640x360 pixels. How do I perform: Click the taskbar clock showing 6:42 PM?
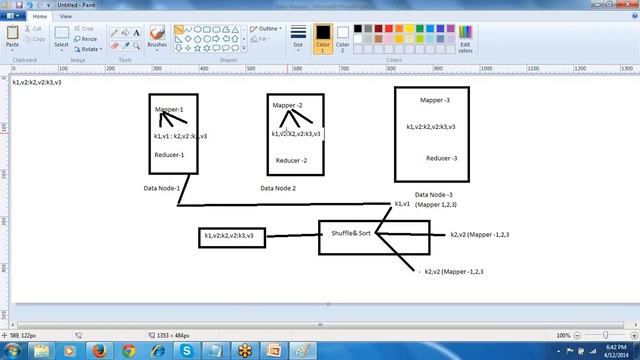(616, 351)
